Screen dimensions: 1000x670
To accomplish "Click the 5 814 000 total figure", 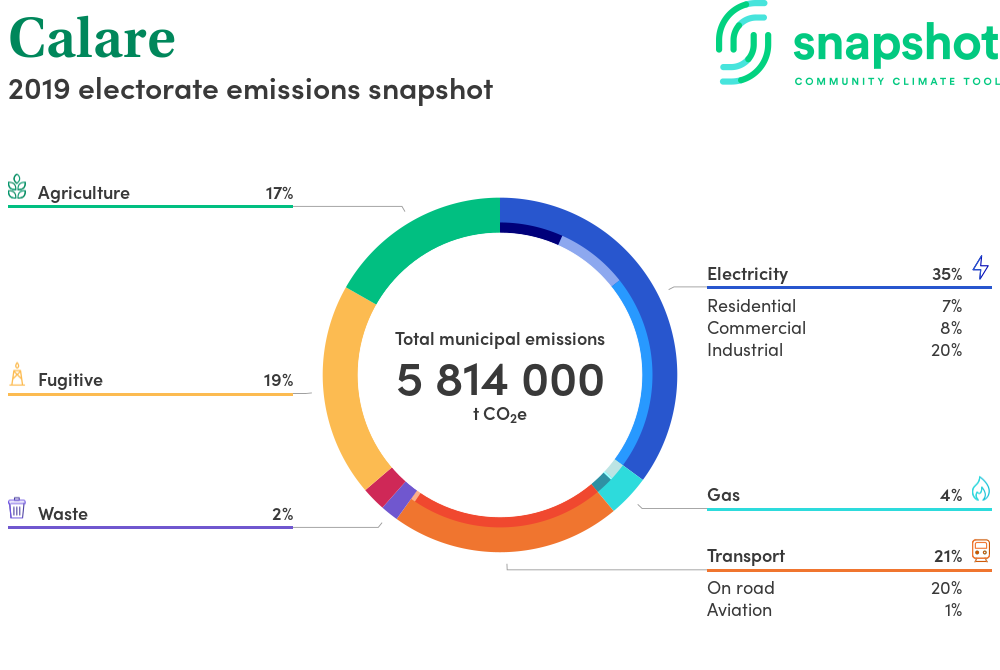I will (500, 380).
